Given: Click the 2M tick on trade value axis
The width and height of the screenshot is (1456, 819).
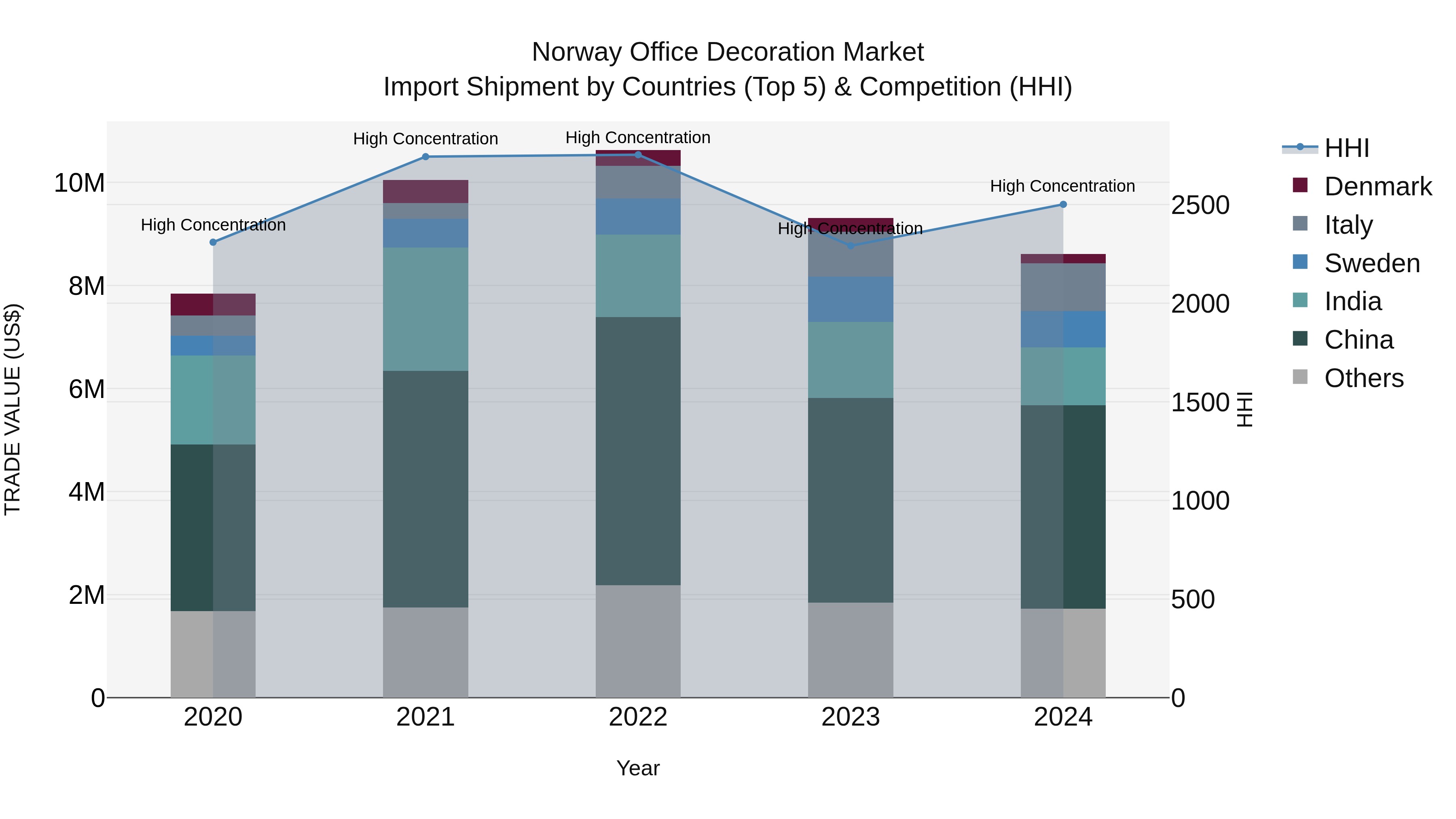Looking at the screenshot, I should pyautogui.click(x=87, y=595).
